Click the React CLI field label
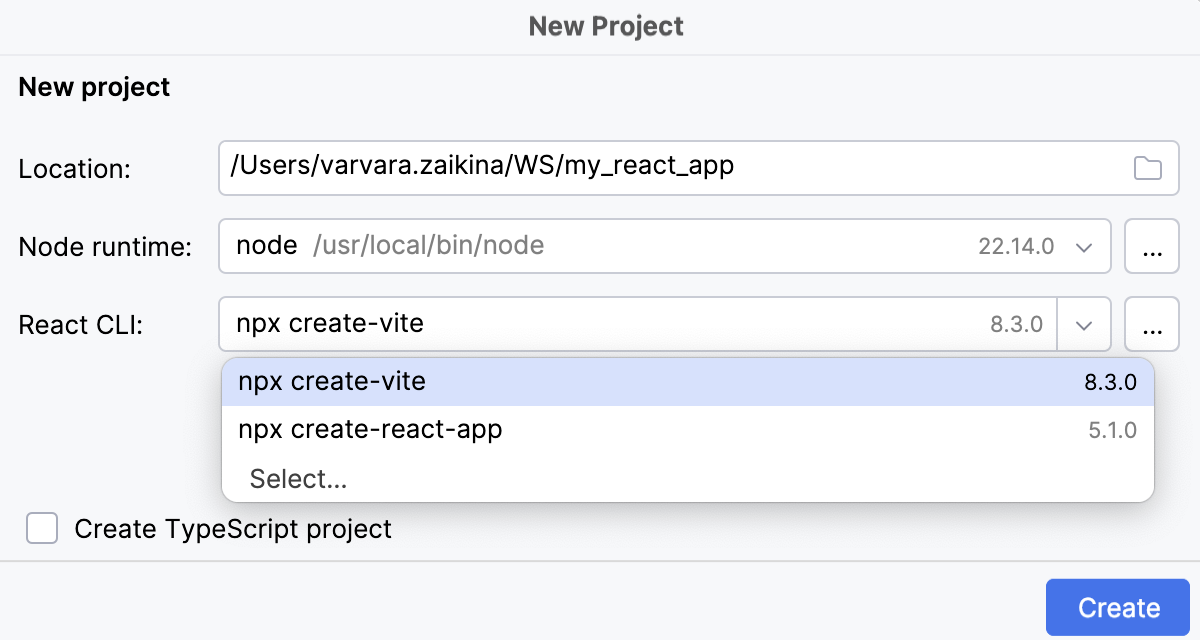This screenshot has width=1200, height=640. [x=72, y=324]
